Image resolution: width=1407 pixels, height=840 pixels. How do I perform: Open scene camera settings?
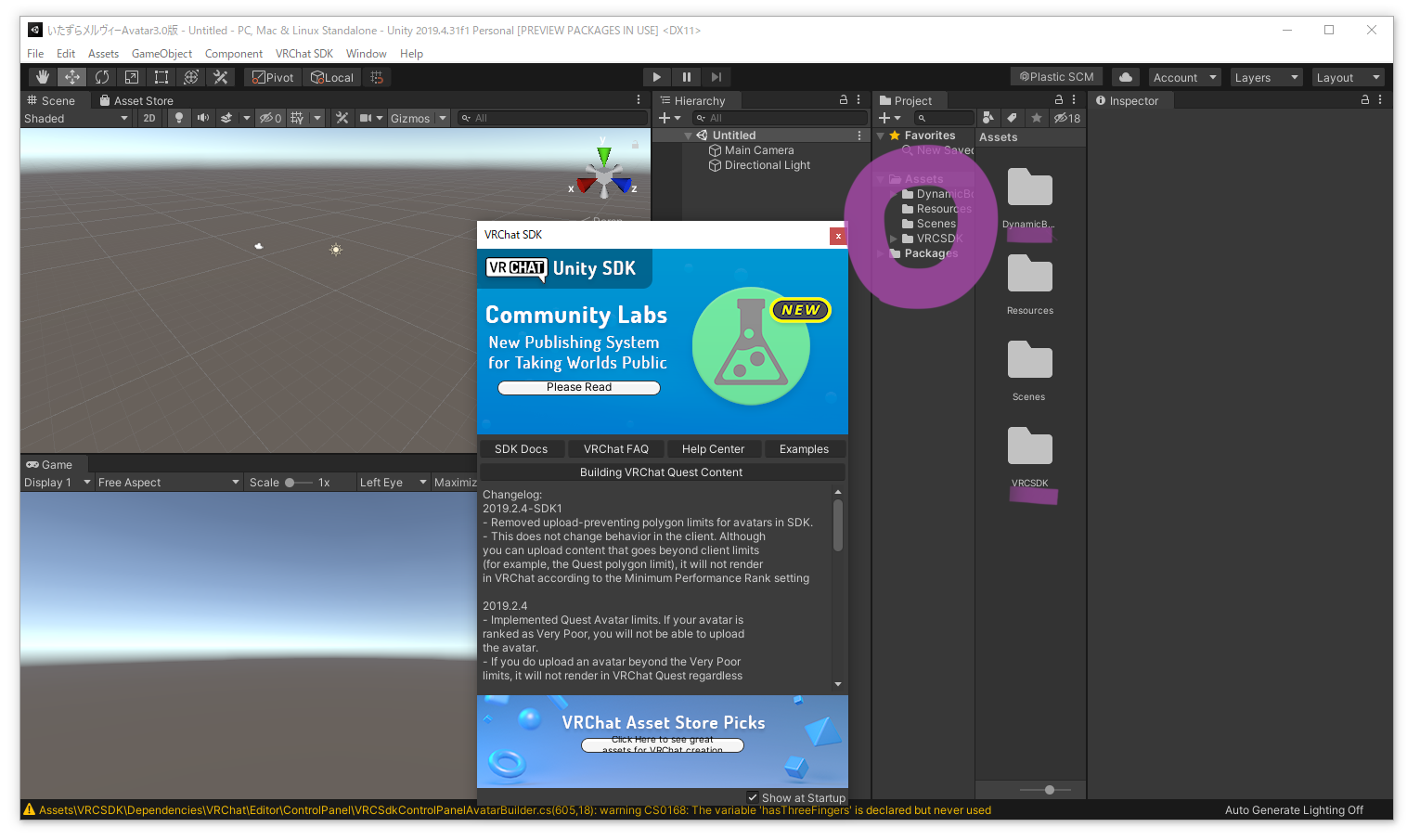pos(367,118)
